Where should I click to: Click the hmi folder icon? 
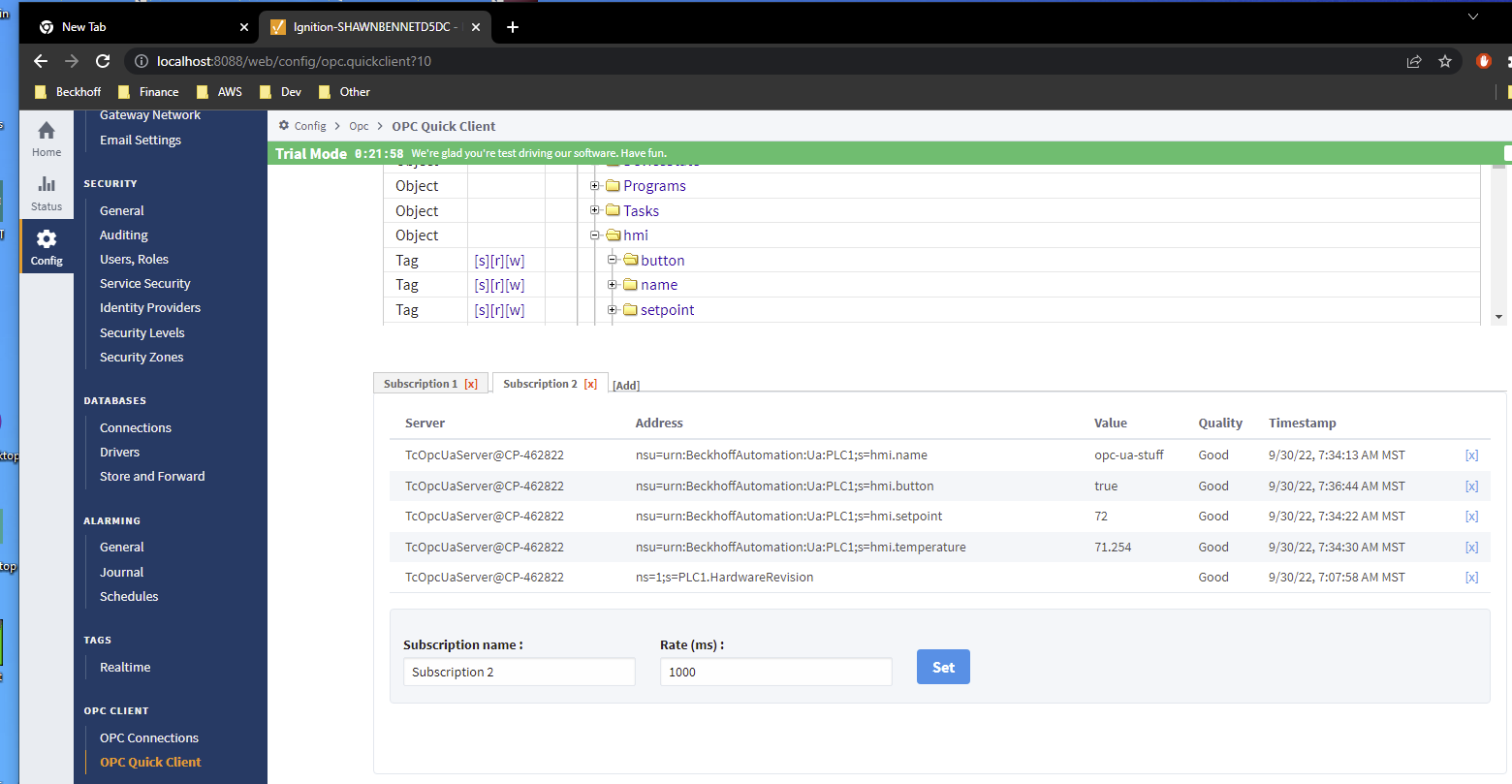click(613, 235)
